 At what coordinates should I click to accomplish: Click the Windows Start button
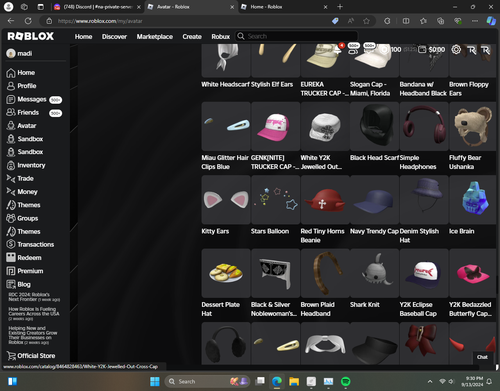point(155,381)
